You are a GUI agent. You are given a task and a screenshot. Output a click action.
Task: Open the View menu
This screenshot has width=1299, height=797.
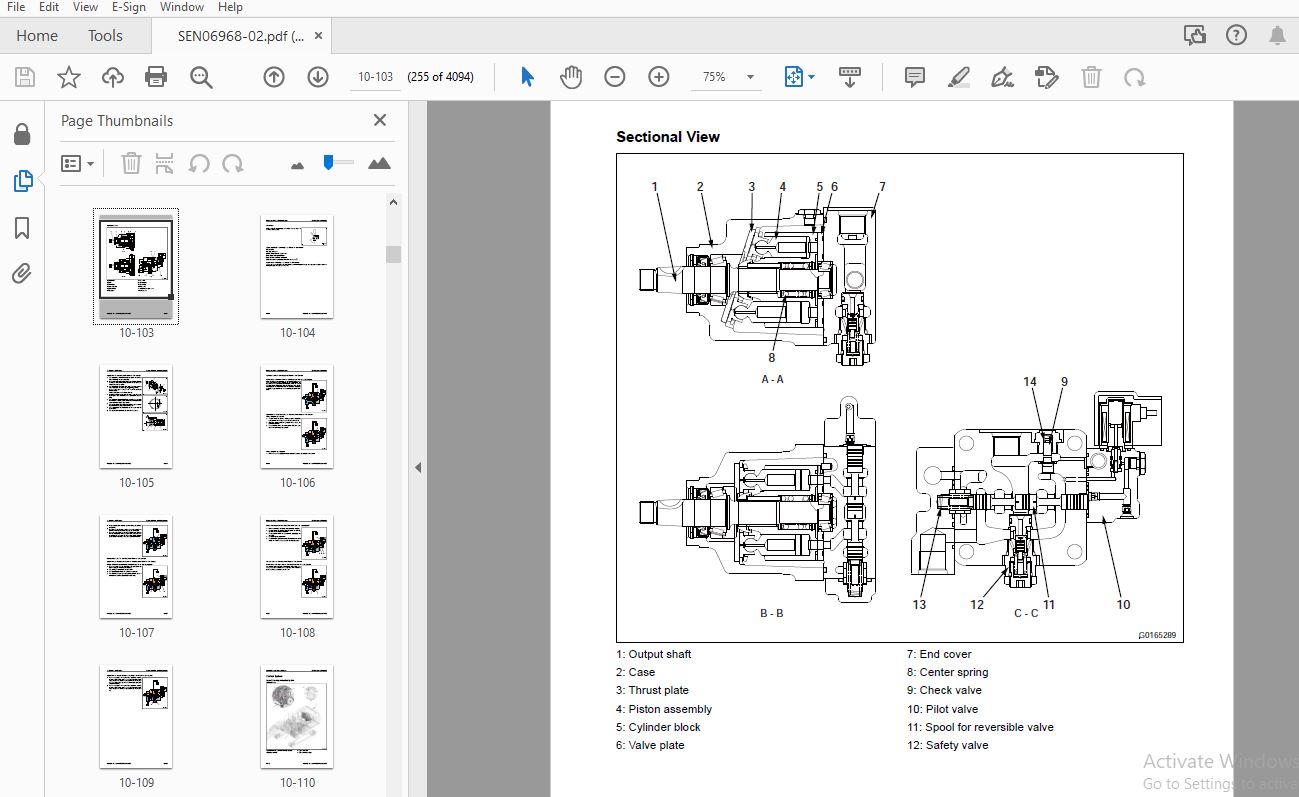pos(85,7)
